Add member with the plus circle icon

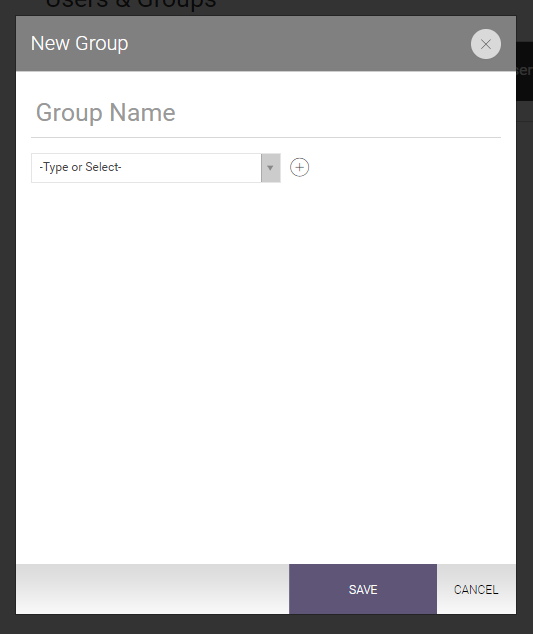click(x=300, y=167)
